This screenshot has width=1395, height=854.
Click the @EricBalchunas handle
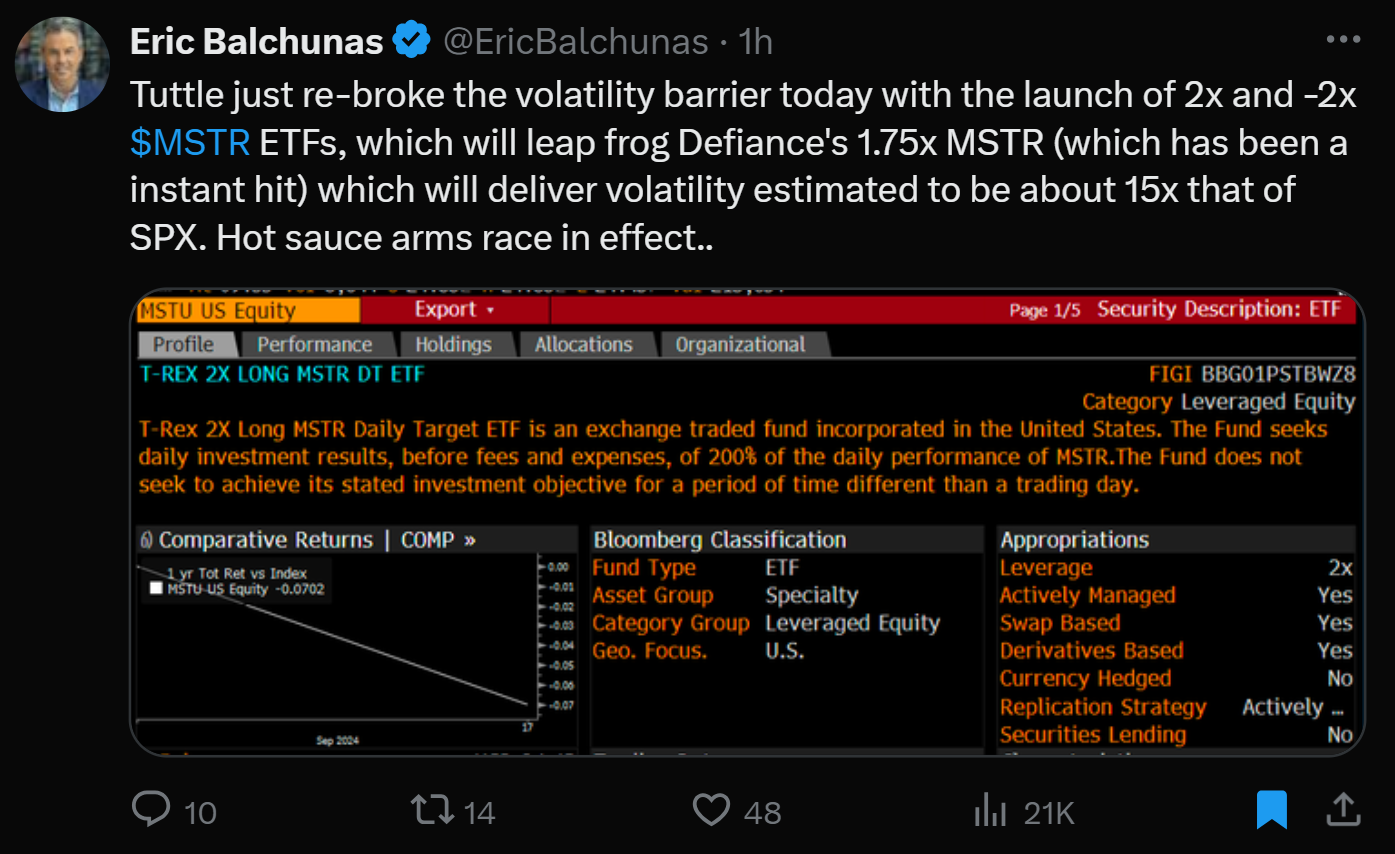tap(576, 41)
